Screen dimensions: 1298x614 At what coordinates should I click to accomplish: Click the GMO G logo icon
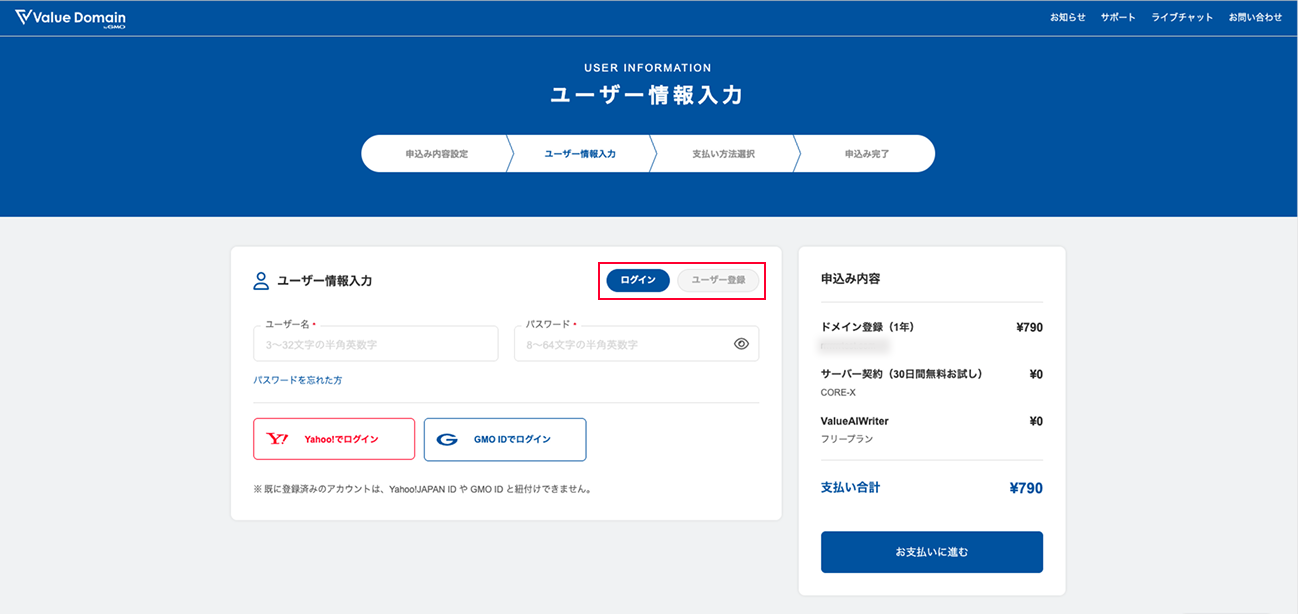tap(447, 439)
